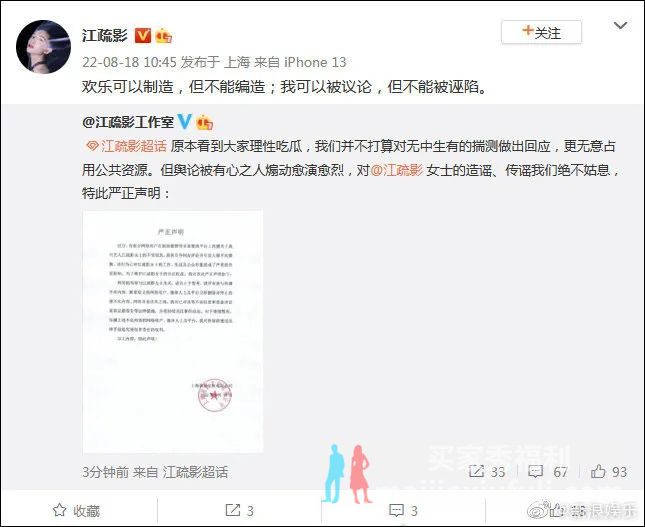Favorite the post with 收藏 star

point(77,511)
